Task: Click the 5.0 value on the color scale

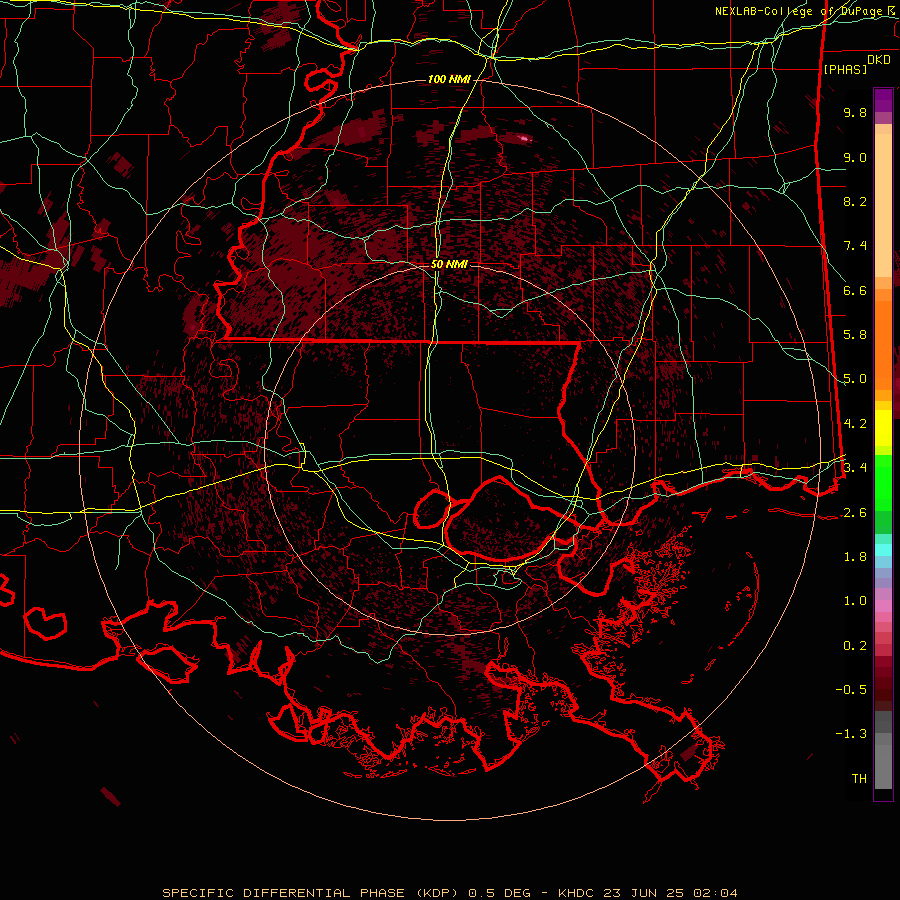Action: [855, 379]
